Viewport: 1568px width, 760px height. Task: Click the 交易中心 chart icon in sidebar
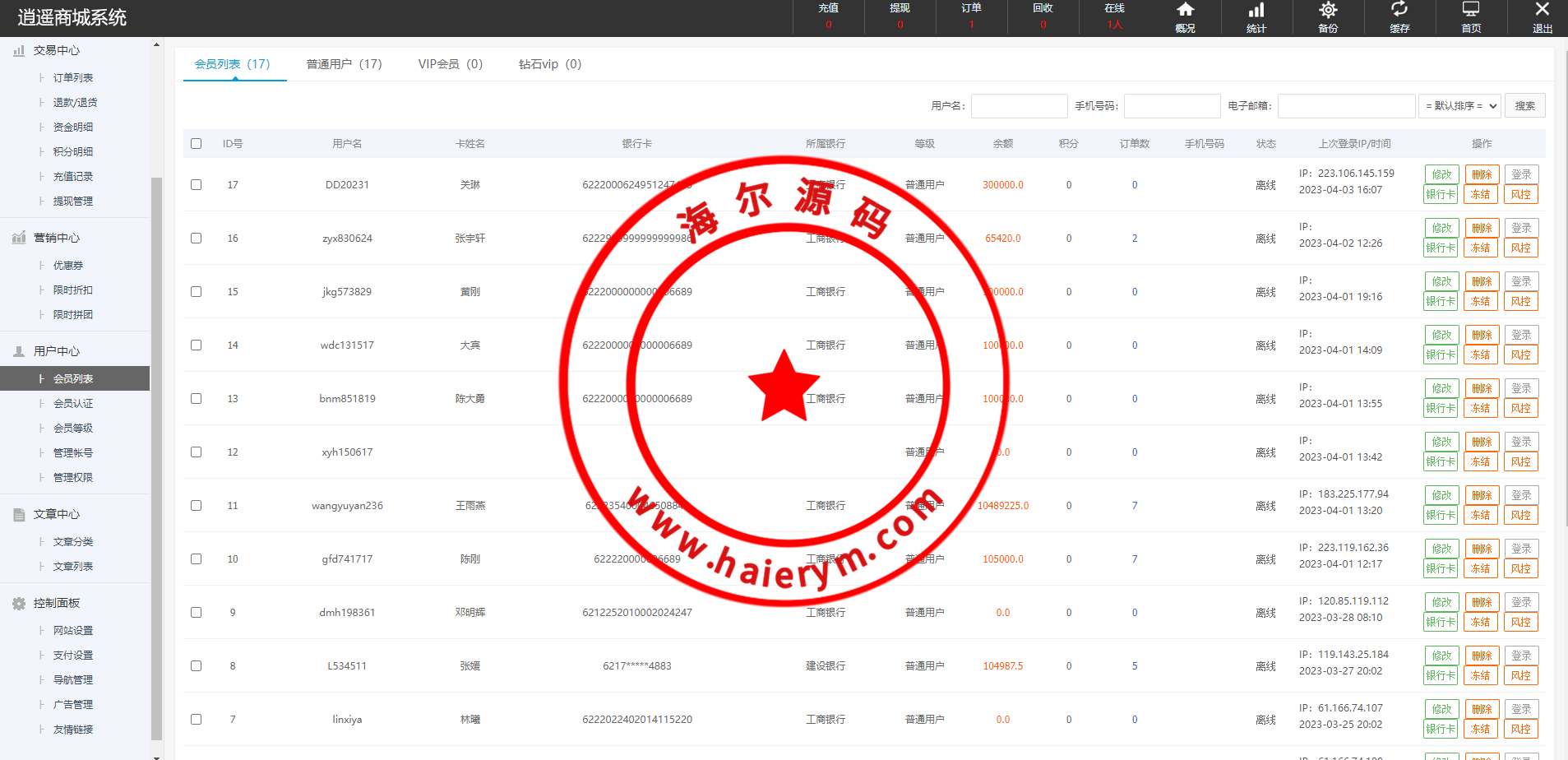(x=19, y=51)
